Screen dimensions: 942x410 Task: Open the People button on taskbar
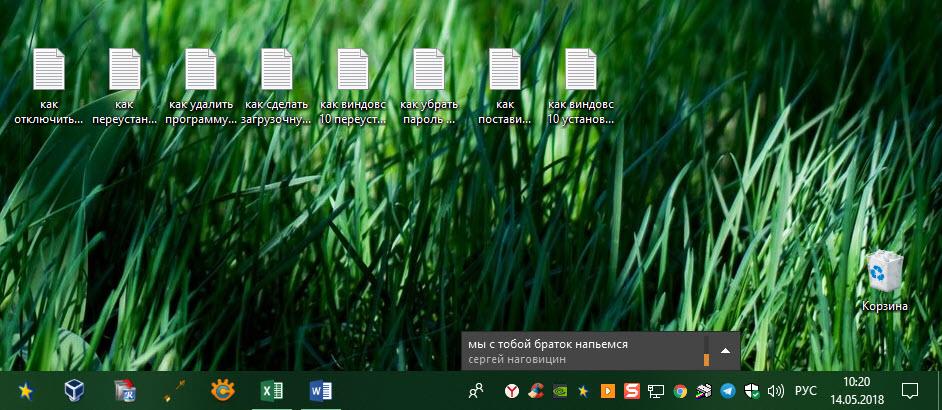tap(475, 391)
